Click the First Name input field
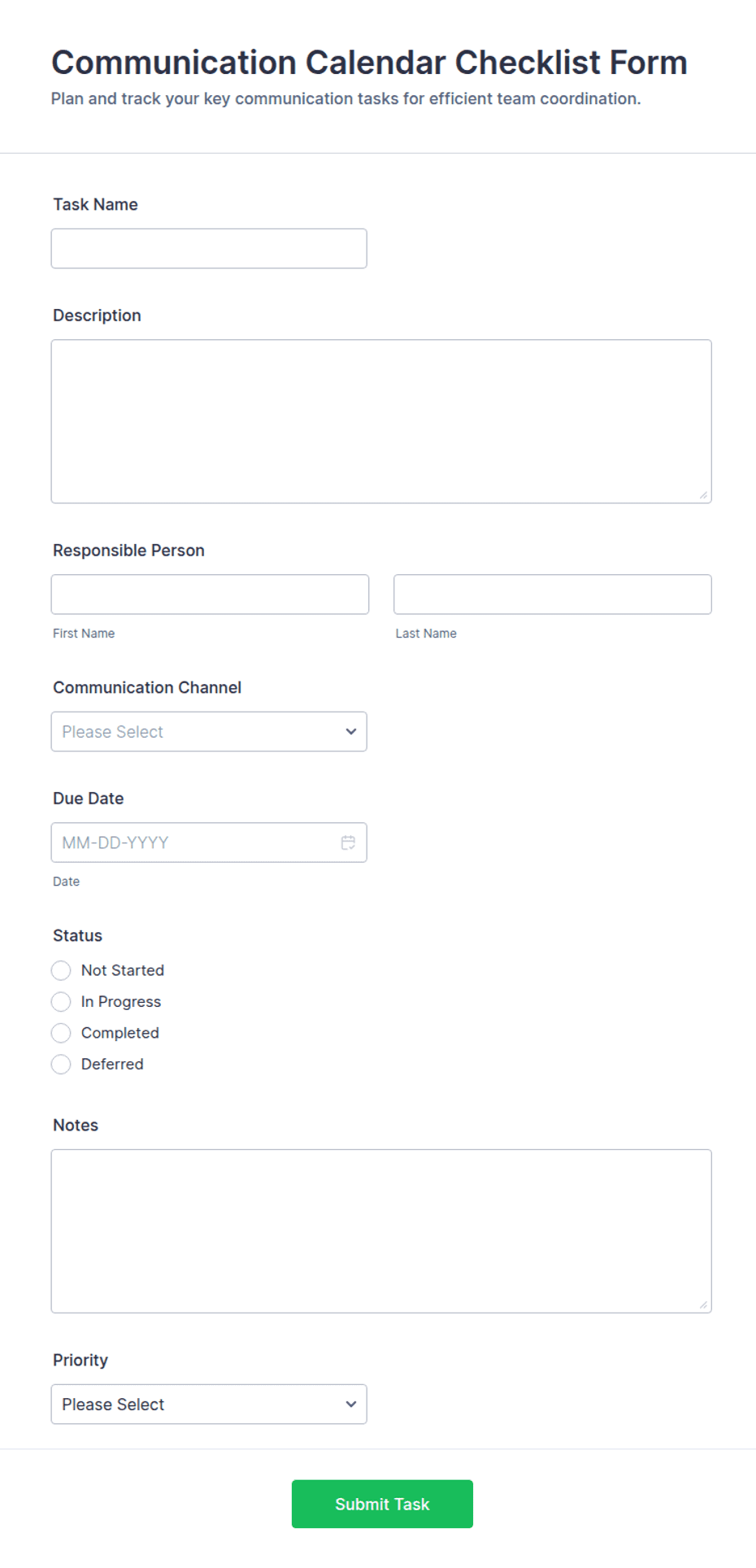Image resolution: width=756 pixels, height=1568 pixels. click(x=210, y=595)
